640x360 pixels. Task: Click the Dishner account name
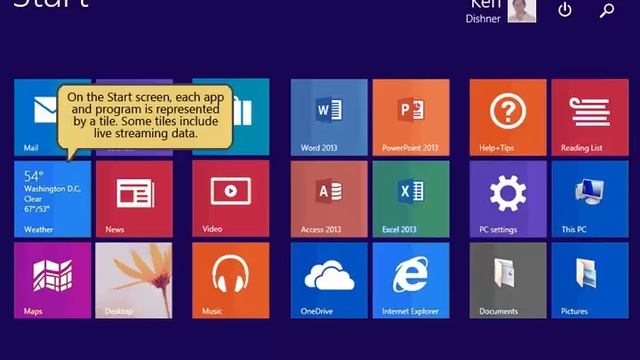point(483,19)
